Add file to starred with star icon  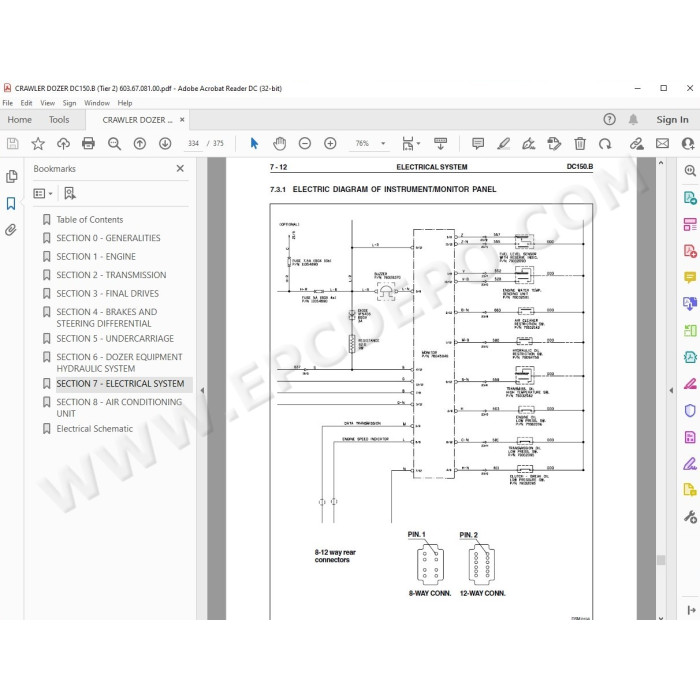pyautogui.click(x=38, y=143)
